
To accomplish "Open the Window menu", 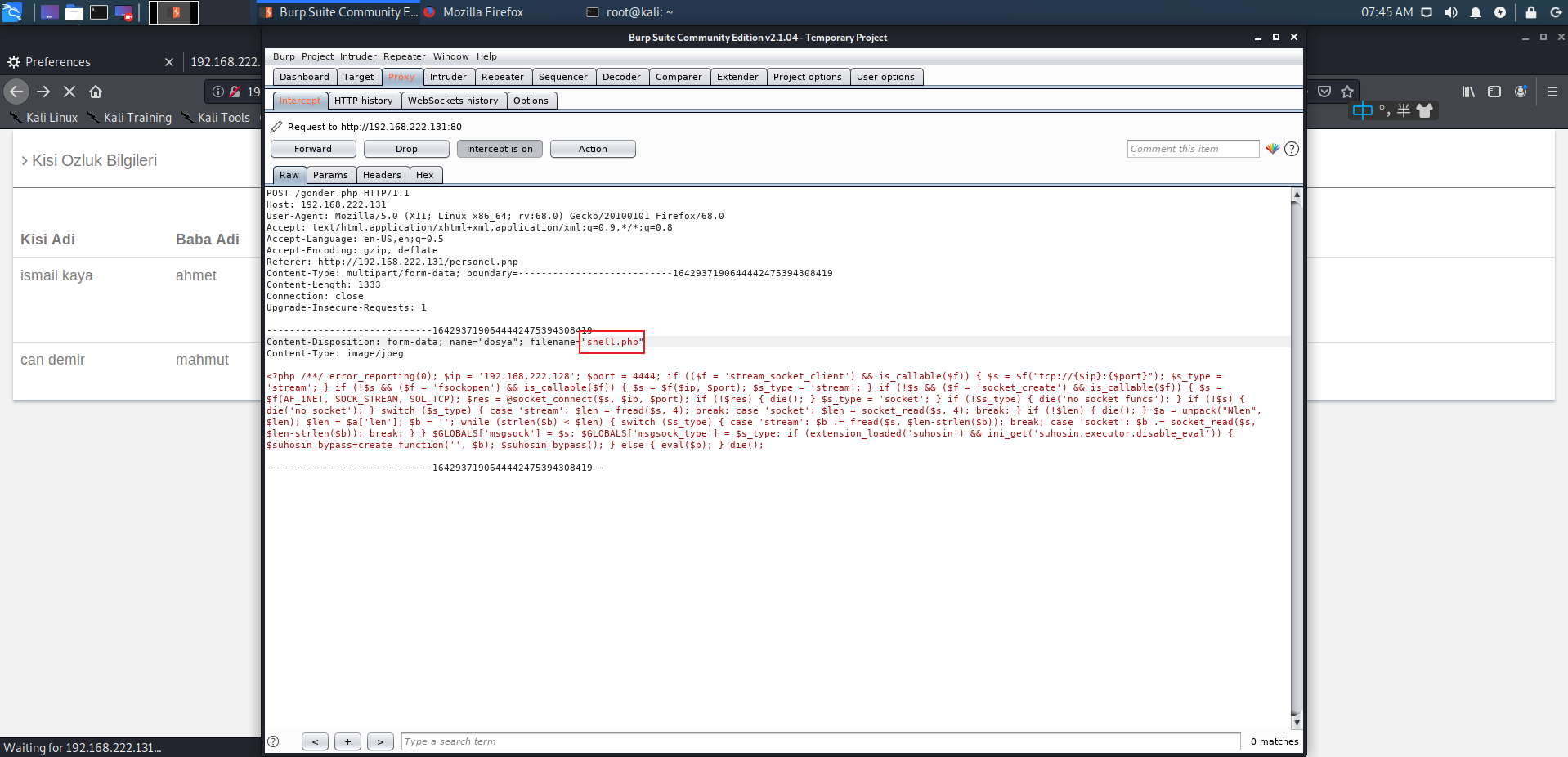I will point(450,56).
